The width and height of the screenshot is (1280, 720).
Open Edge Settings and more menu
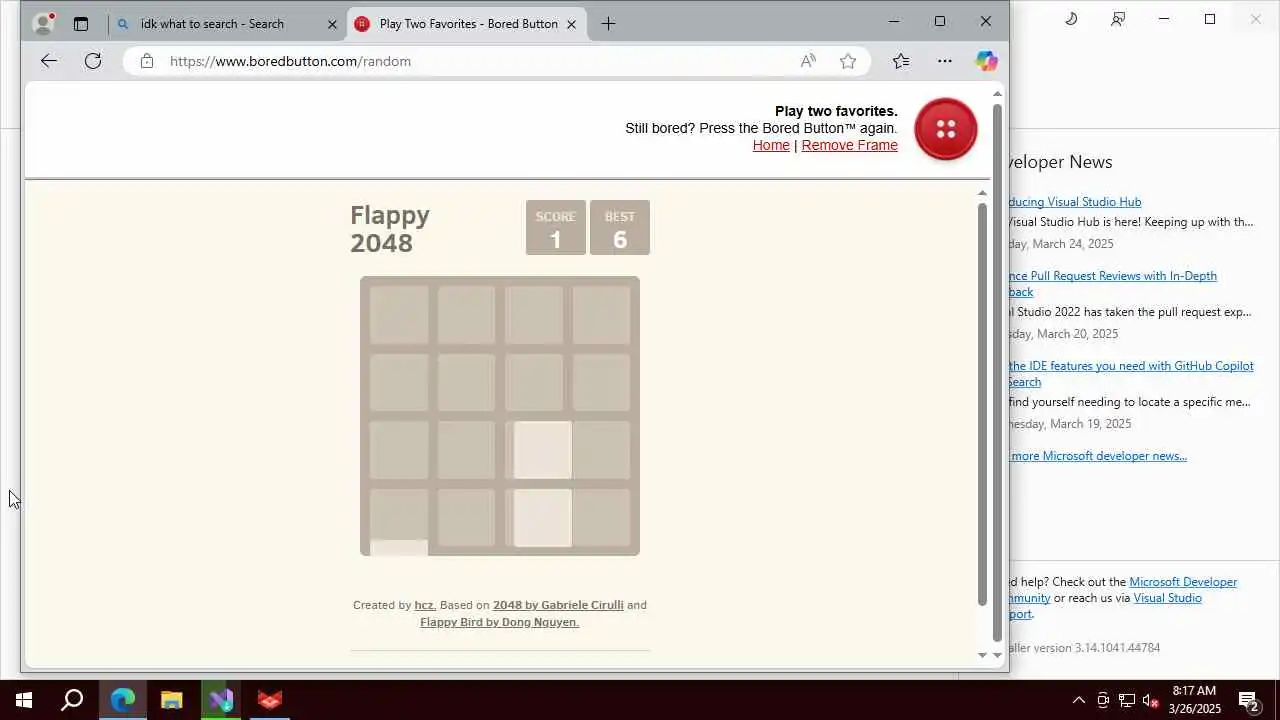pyautogui.click(x=944, y=61)
